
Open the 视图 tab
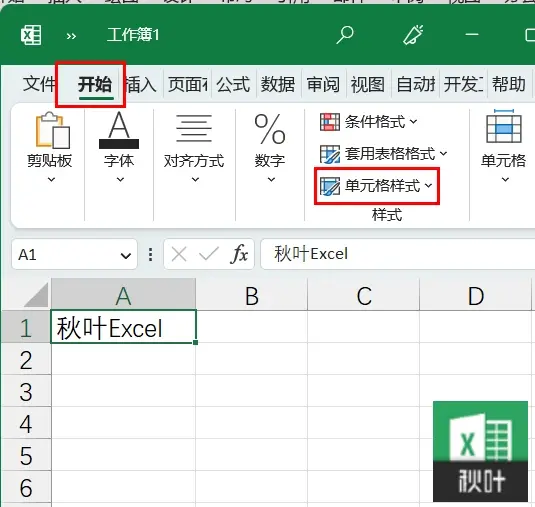pos(368,84)
